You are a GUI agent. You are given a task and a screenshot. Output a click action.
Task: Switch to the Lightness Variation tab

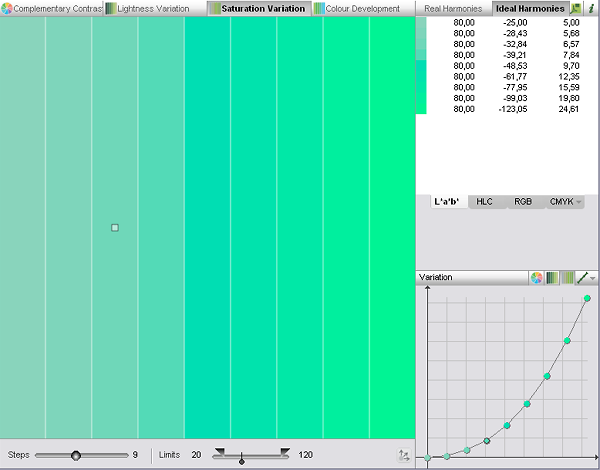point(152,8)
